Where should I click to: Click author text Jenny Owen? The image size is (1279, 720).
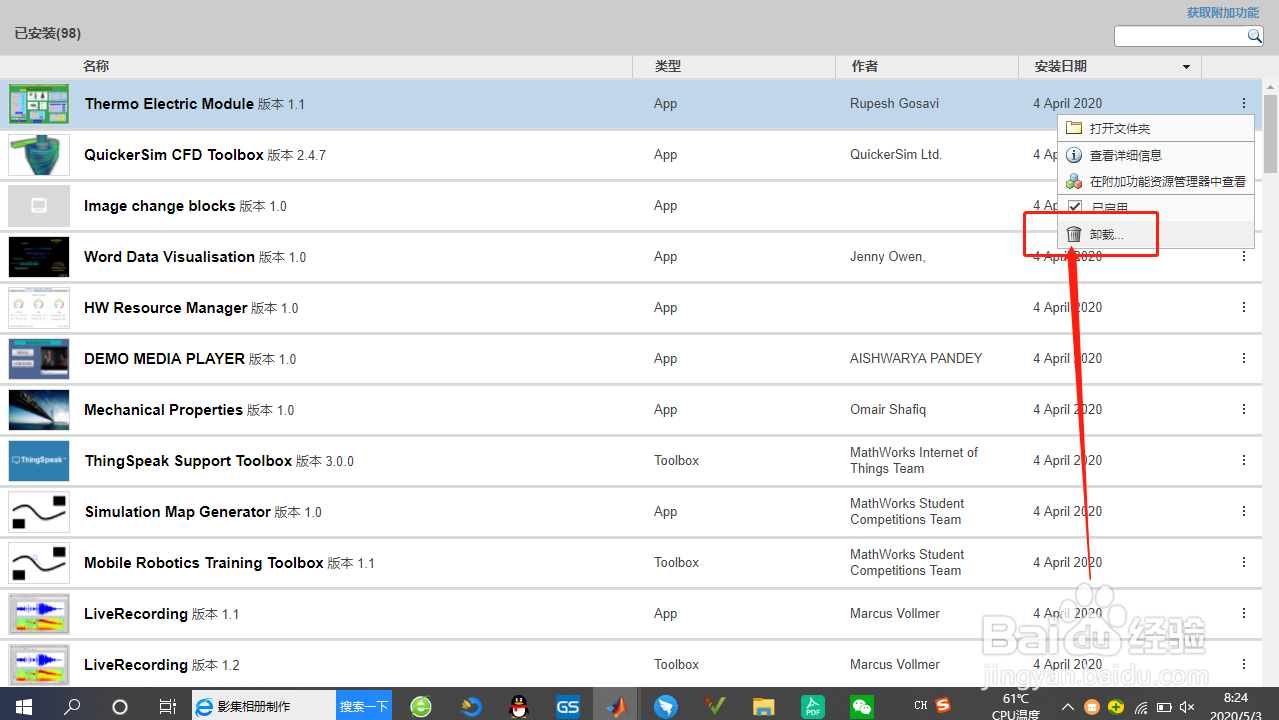point(888,257)
